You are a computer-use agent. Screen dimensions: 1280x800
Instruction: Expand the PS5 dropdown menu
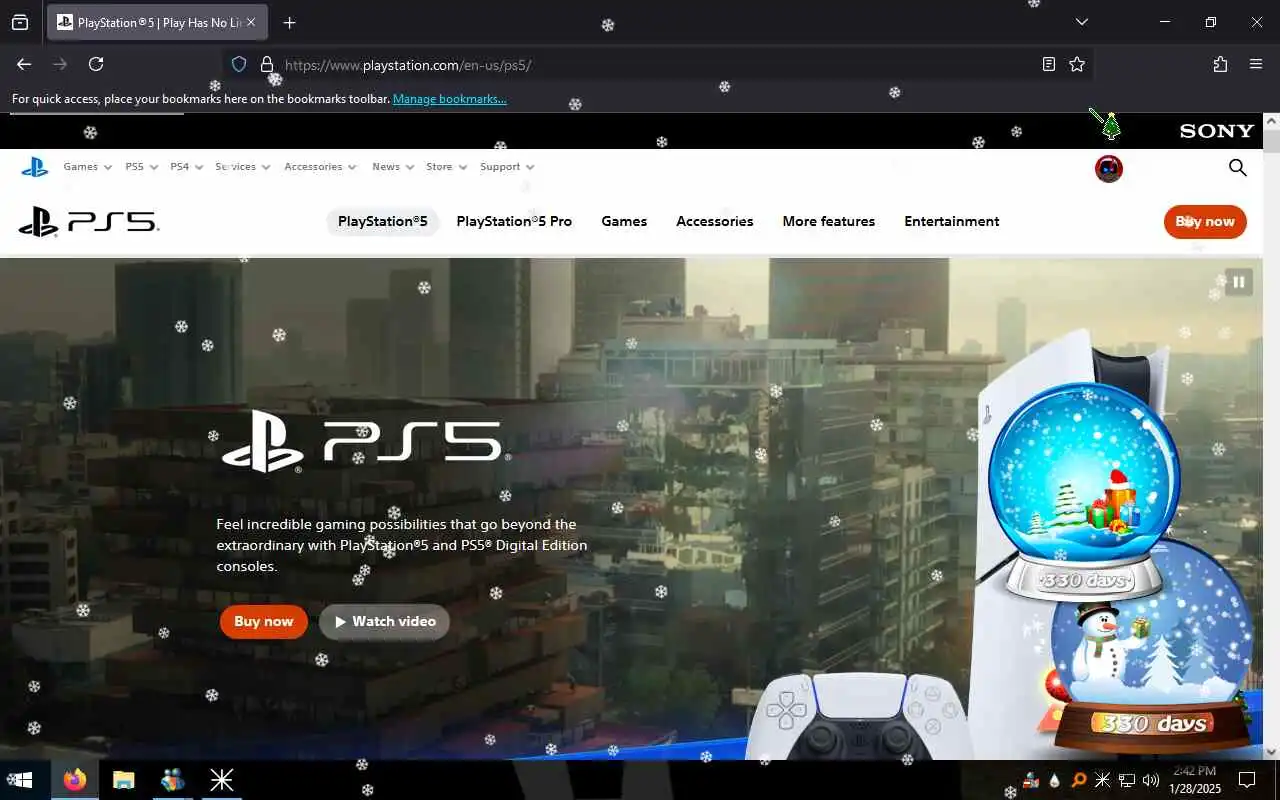tap(141, 167)
